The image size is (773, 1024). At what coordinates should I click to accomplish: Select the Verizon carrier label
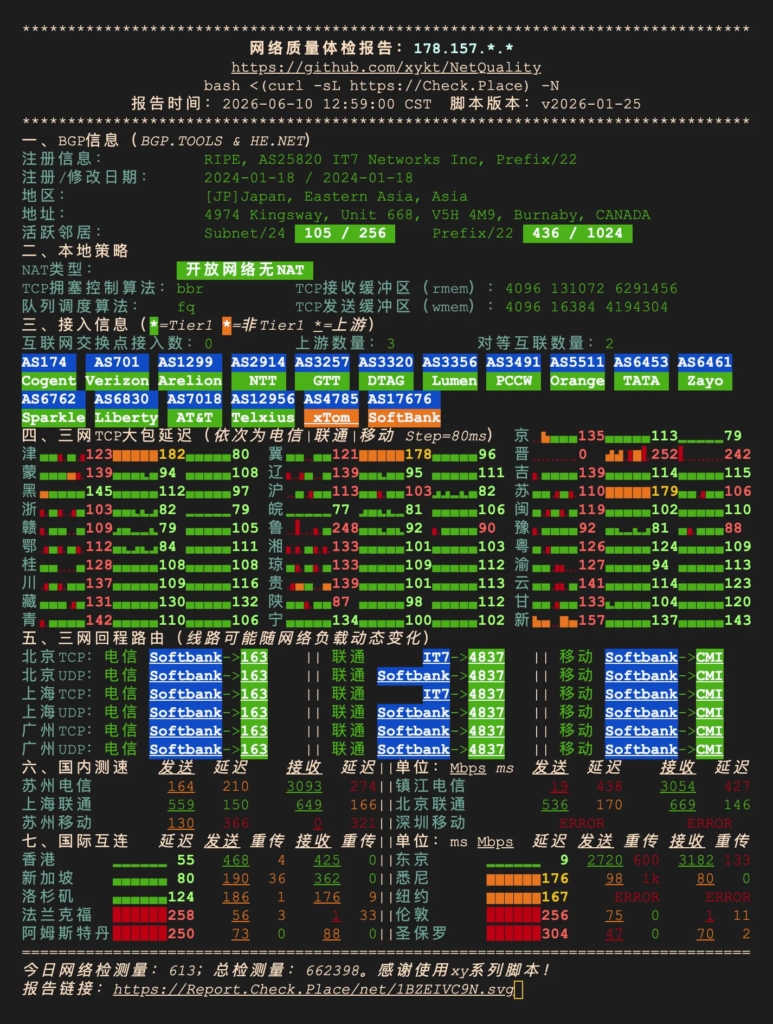117,381
